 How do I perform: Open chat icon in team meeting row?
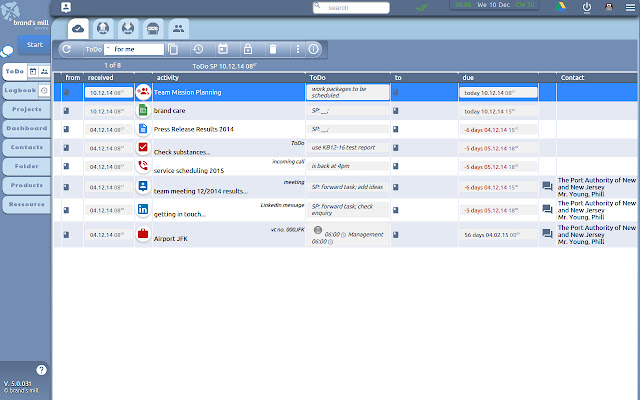click(547, 187)
